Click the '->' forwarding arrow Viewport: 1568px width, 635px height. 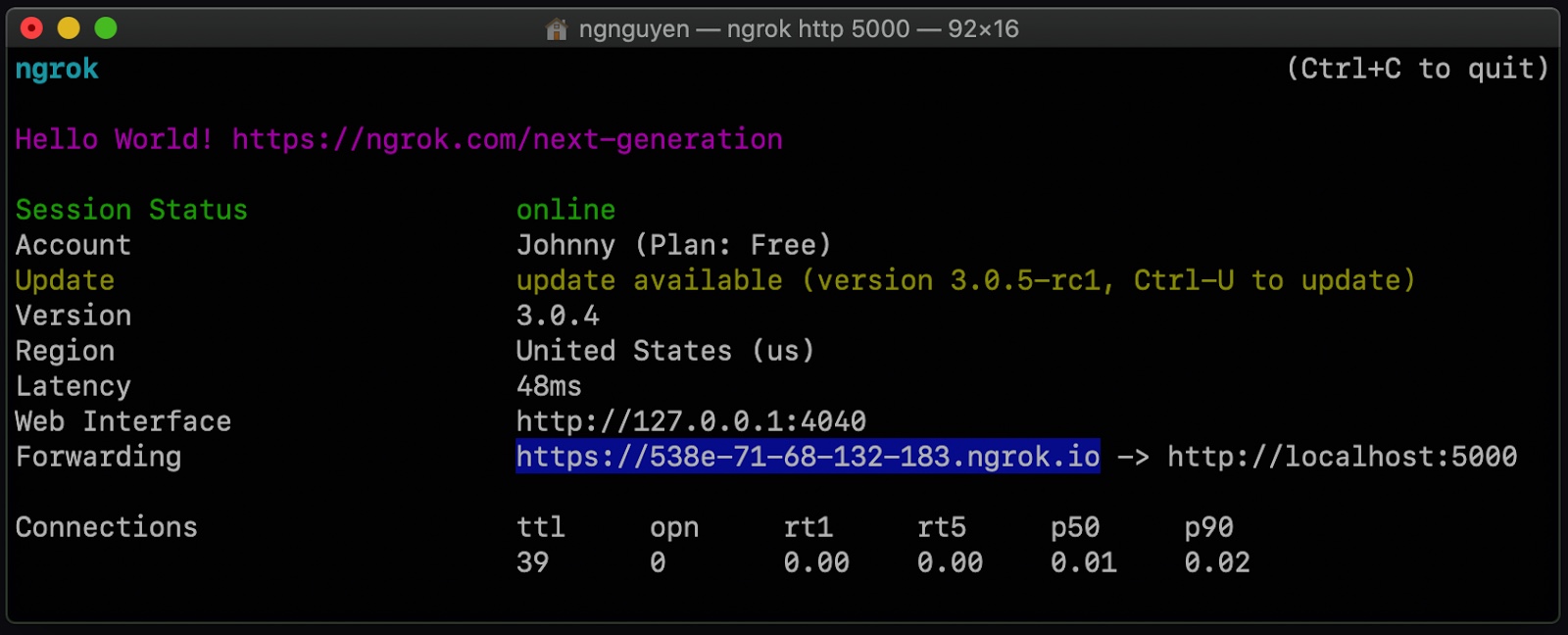pyautogui.click(x=1134, y=458)
